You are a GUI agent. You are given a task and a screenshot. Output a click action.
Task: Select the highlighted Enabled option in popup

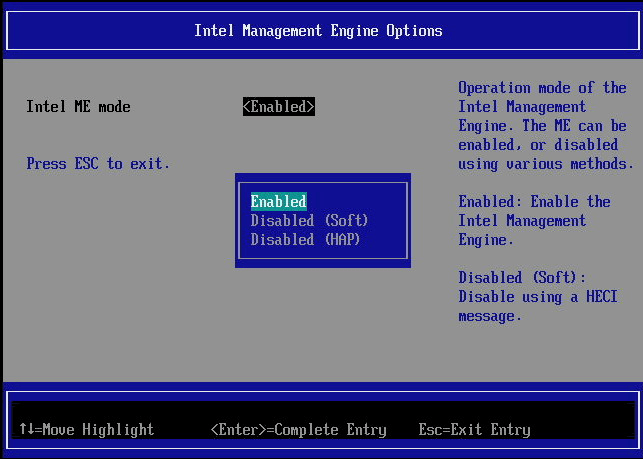(x=278, y=202)
